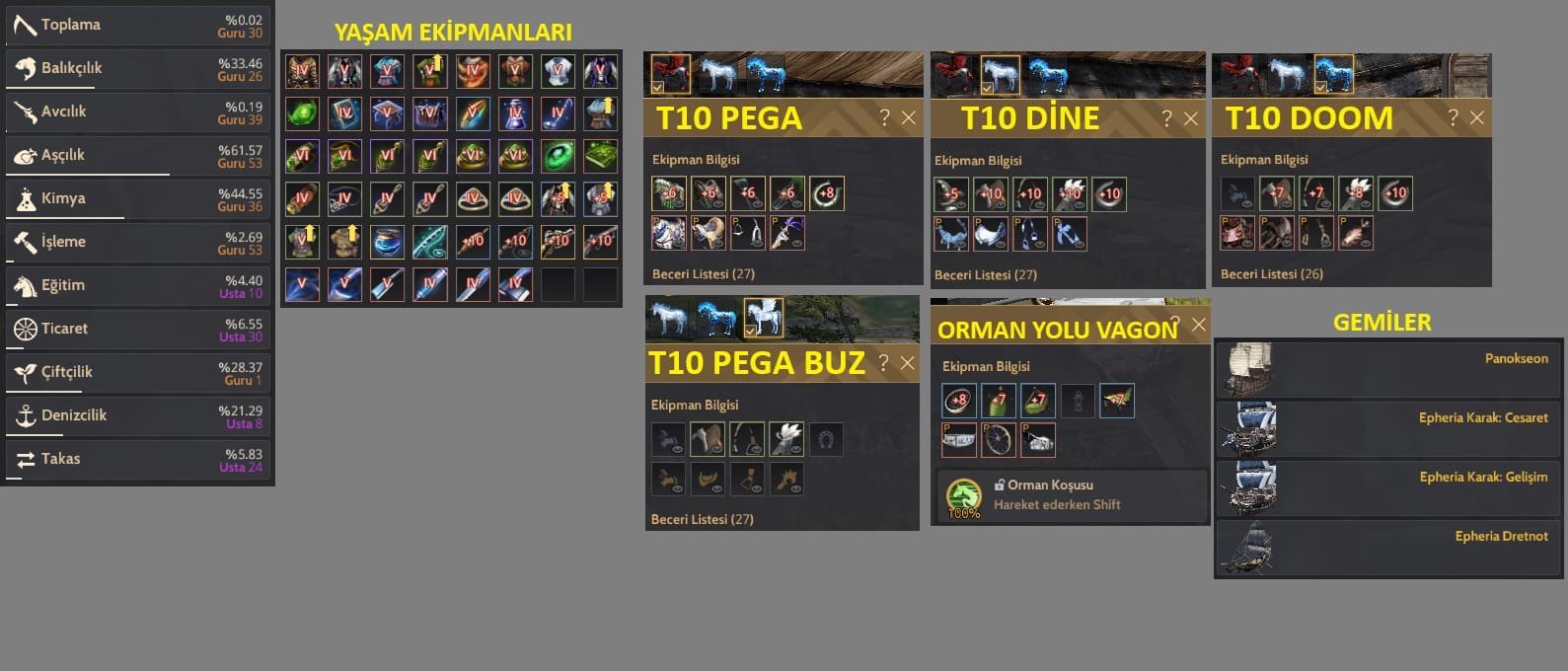Select the checked white horse in T10 DİNE
This screenshot has height=671, width=1568.
coord(999,75)
